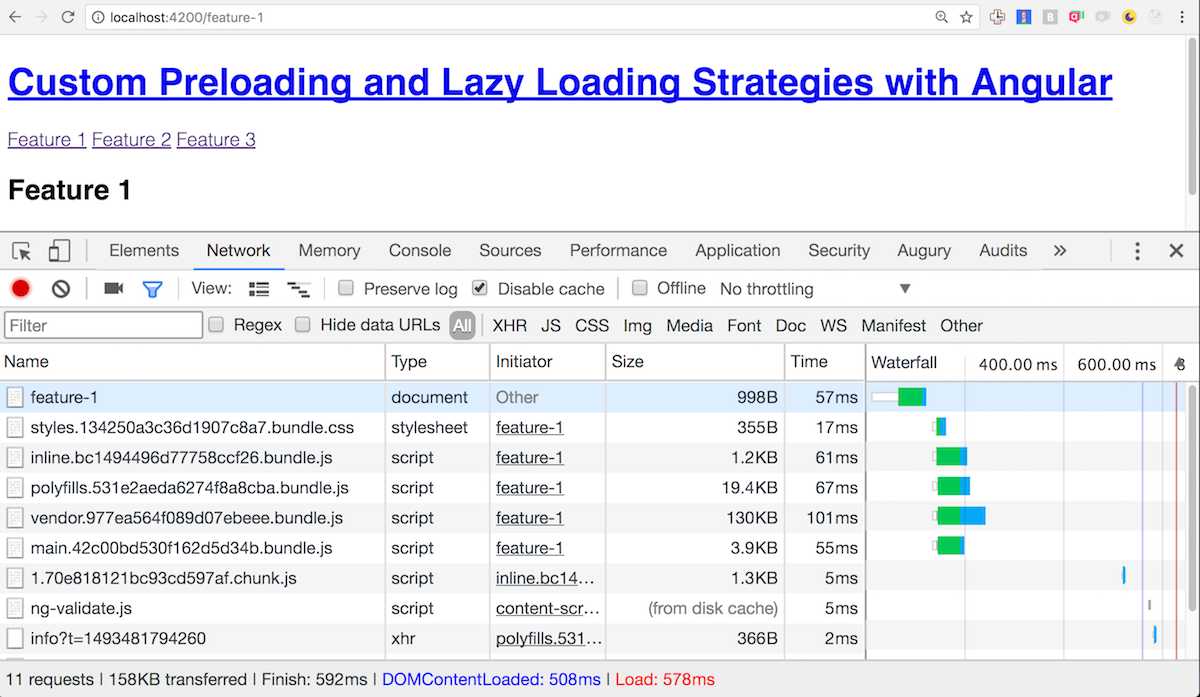Viewport: 1200px width, 697px height.
Task: Bookmark page with the star icon
Action: point(967,17)
